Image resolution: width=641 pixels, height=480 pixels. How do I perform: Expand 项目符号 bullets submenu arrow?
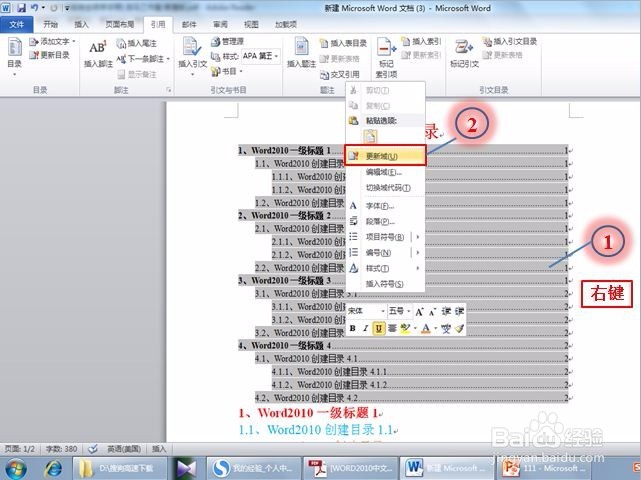tap(417, 237)
